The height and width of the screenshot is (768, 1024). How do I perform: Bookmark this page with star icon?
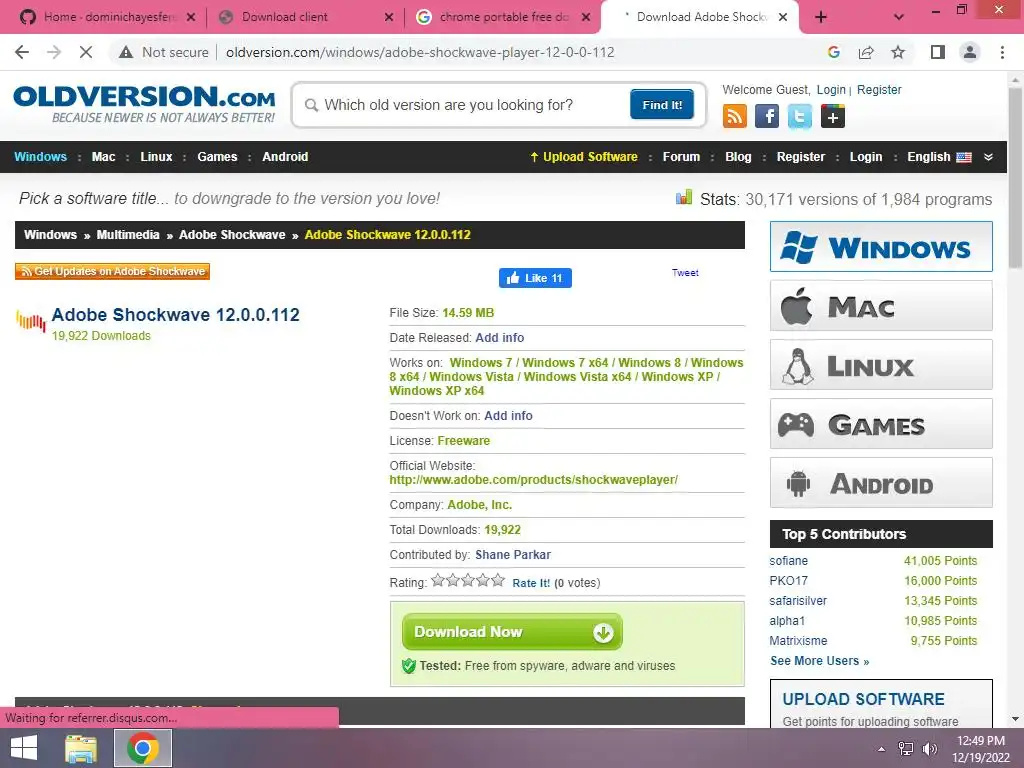tap(898, 52)
